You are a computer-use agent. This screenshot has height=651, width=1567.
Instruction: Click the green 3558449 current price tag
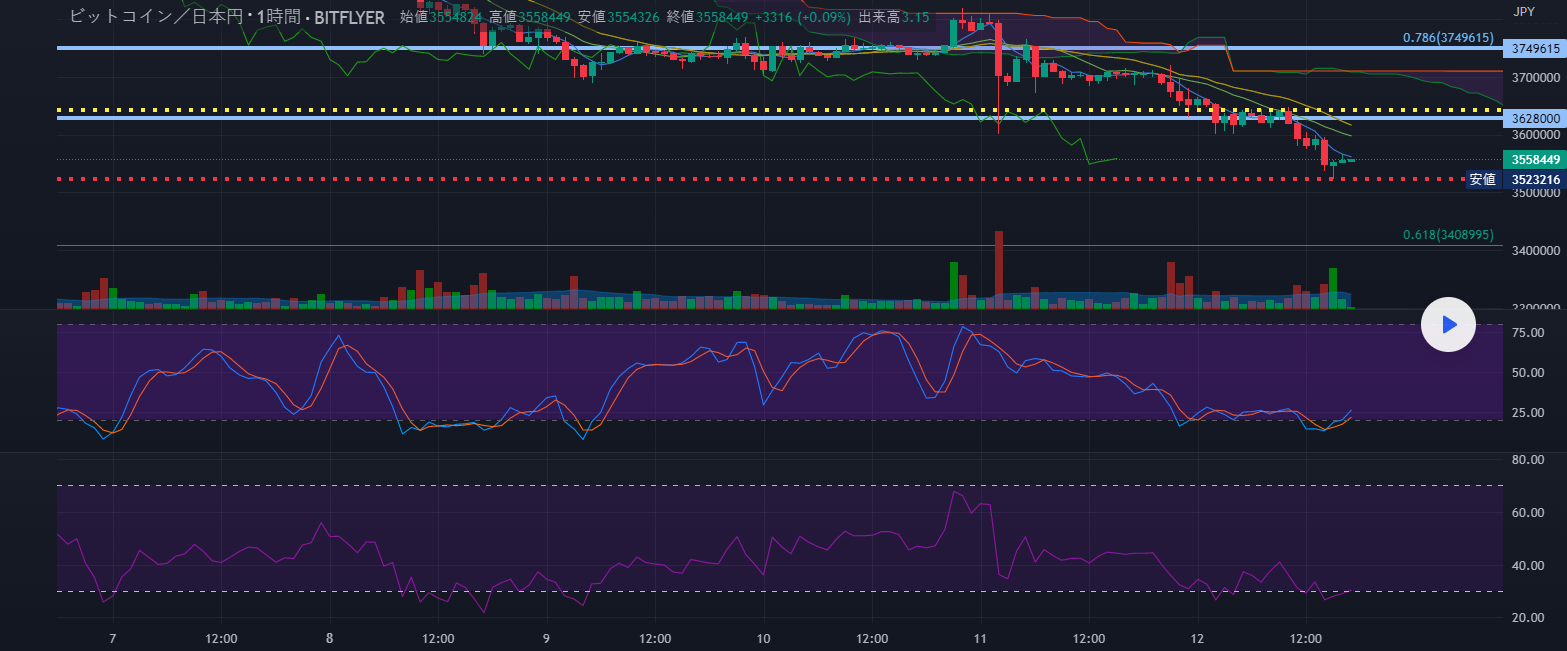[1535, 159]
